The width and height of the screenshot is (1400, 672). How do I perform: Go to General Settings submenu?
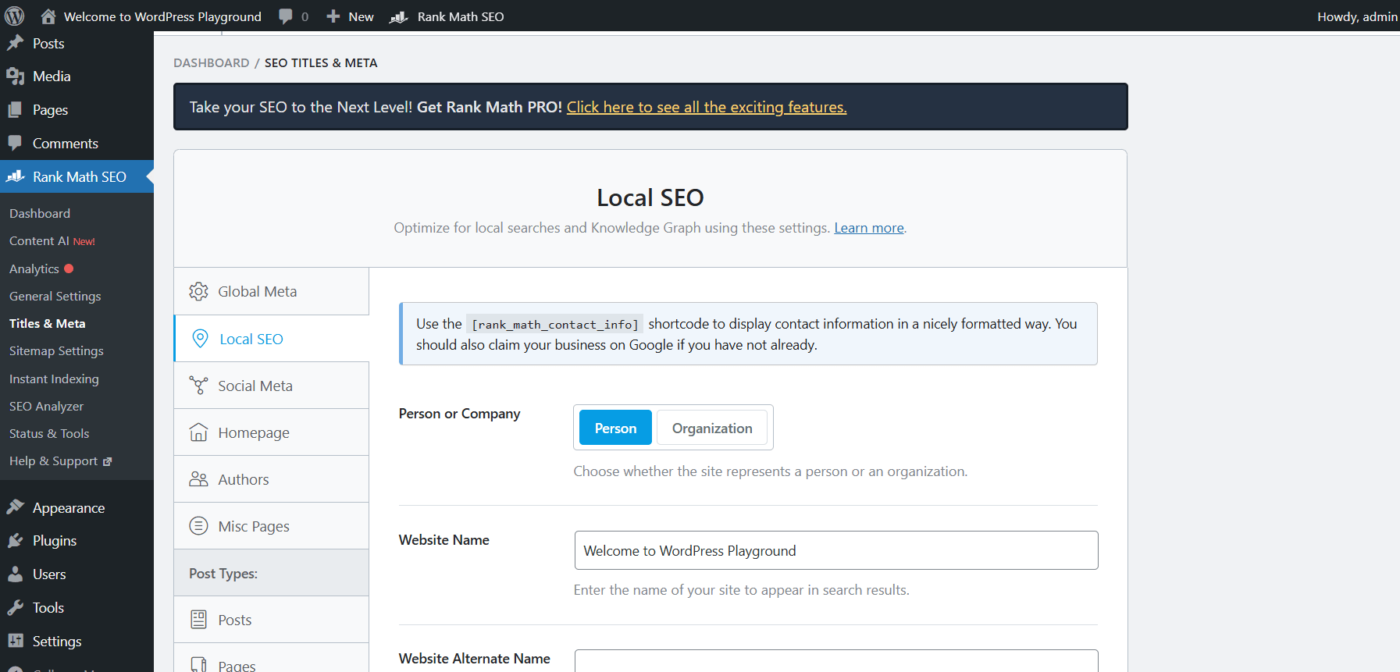pyautogui.click(x=55, y=297)
